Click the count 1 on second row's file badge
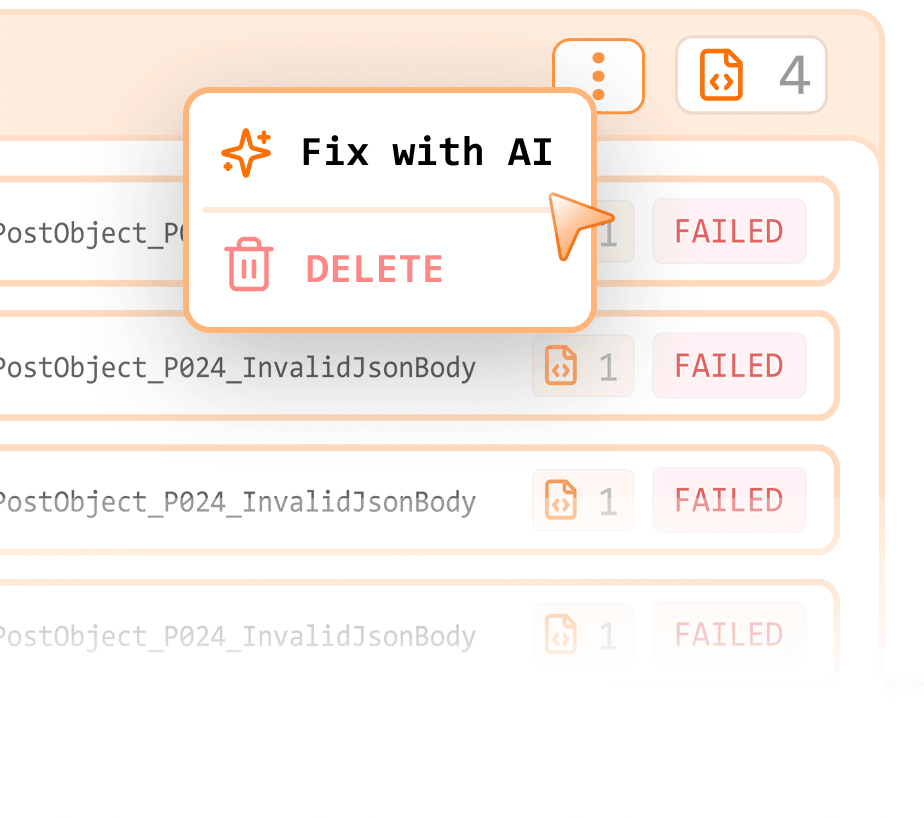This screenshot has width=924, height=818. pos(609,366)
